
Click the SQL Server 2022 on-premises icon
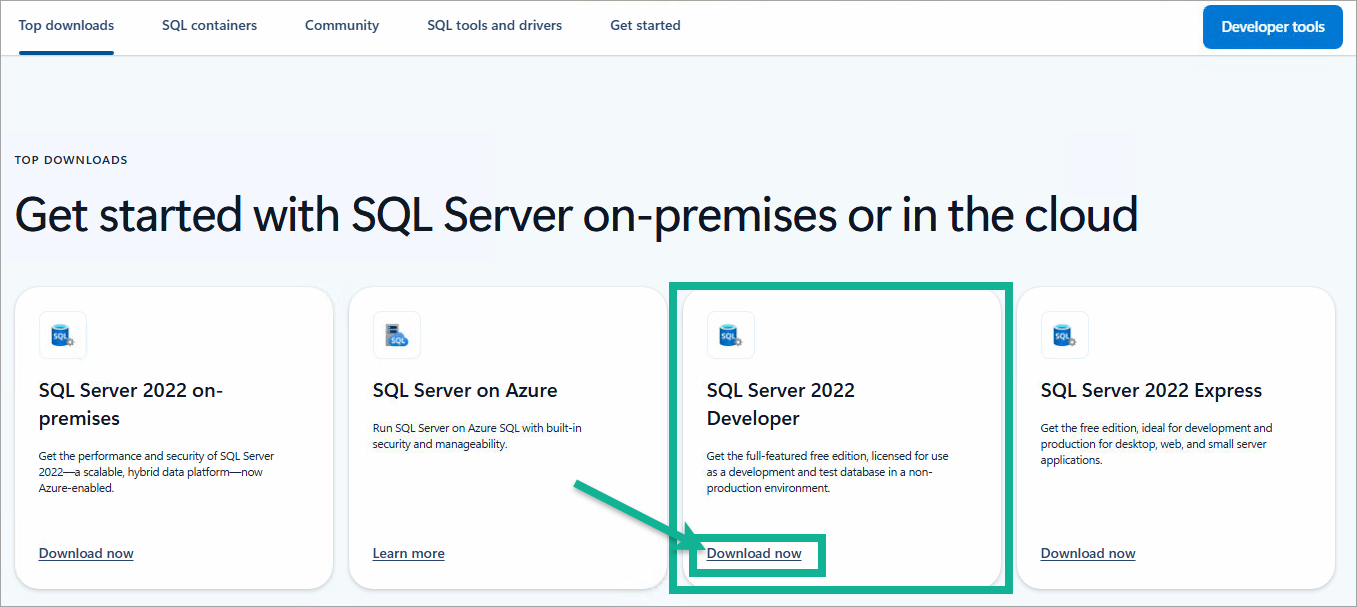point(63,335)
